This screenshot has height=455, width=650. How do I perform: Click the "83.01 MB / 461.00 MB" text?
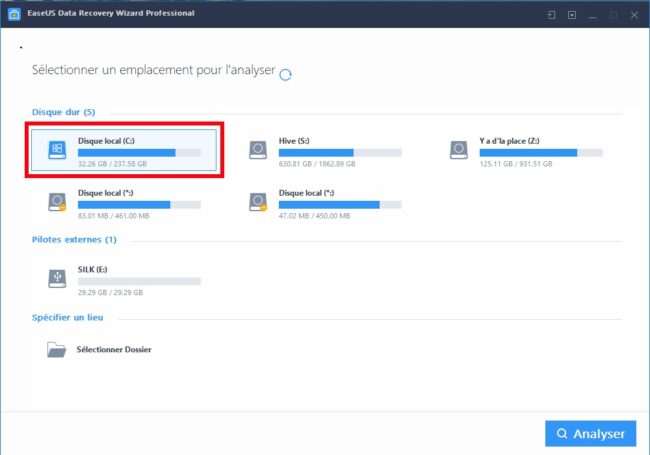pyautogui.click(x=114, y=215)
